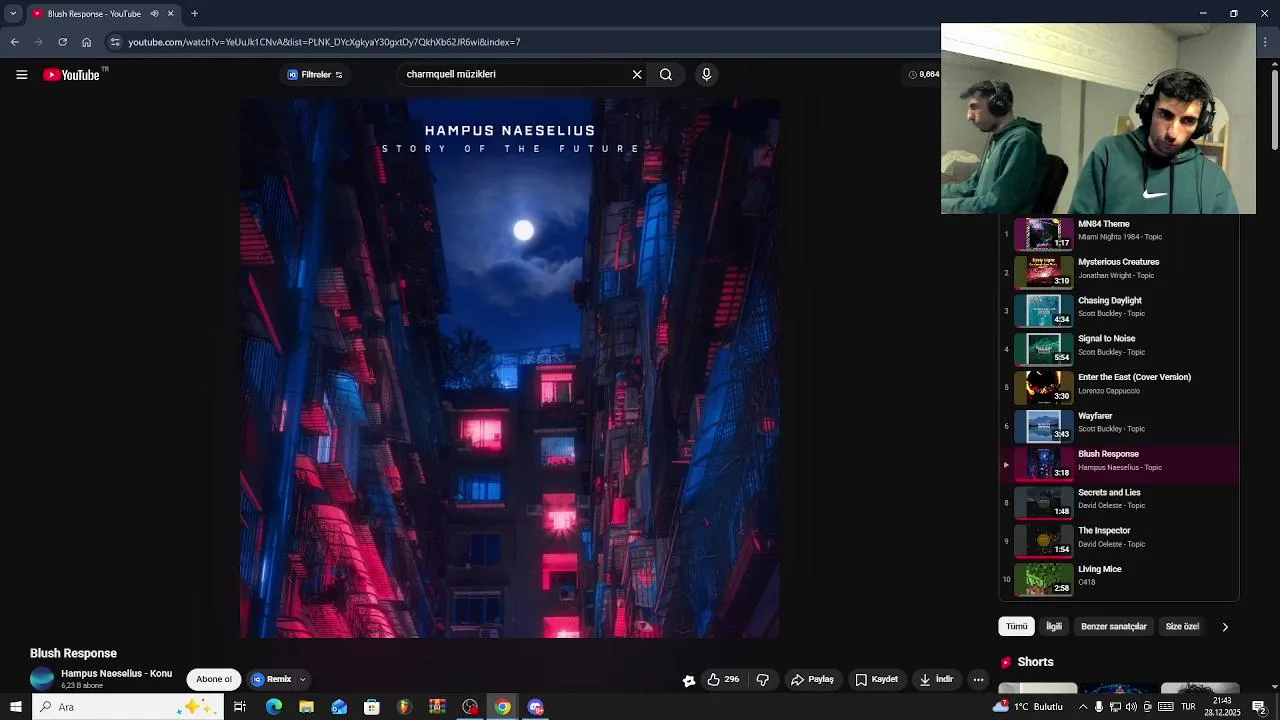Open Task View from the taskbar

240,707
